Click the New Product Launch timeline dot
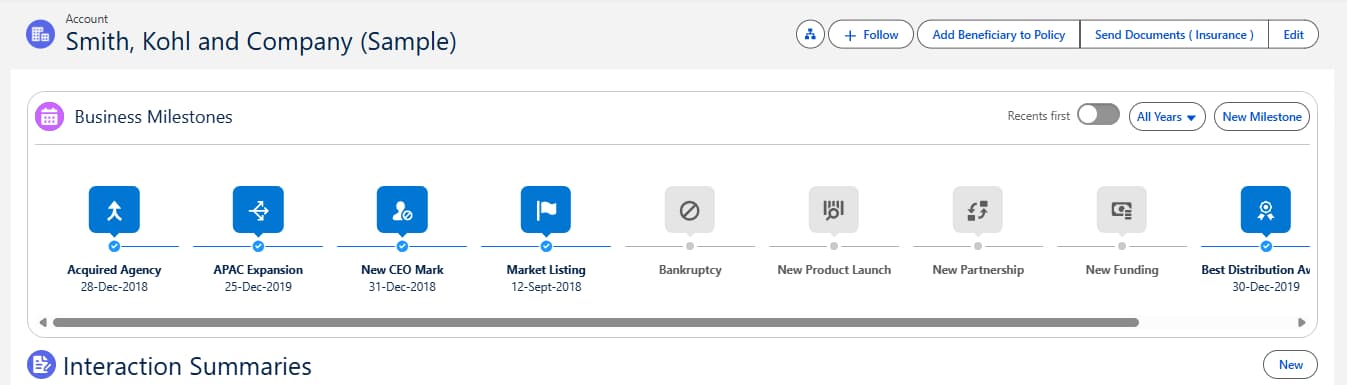 [834, 245]
